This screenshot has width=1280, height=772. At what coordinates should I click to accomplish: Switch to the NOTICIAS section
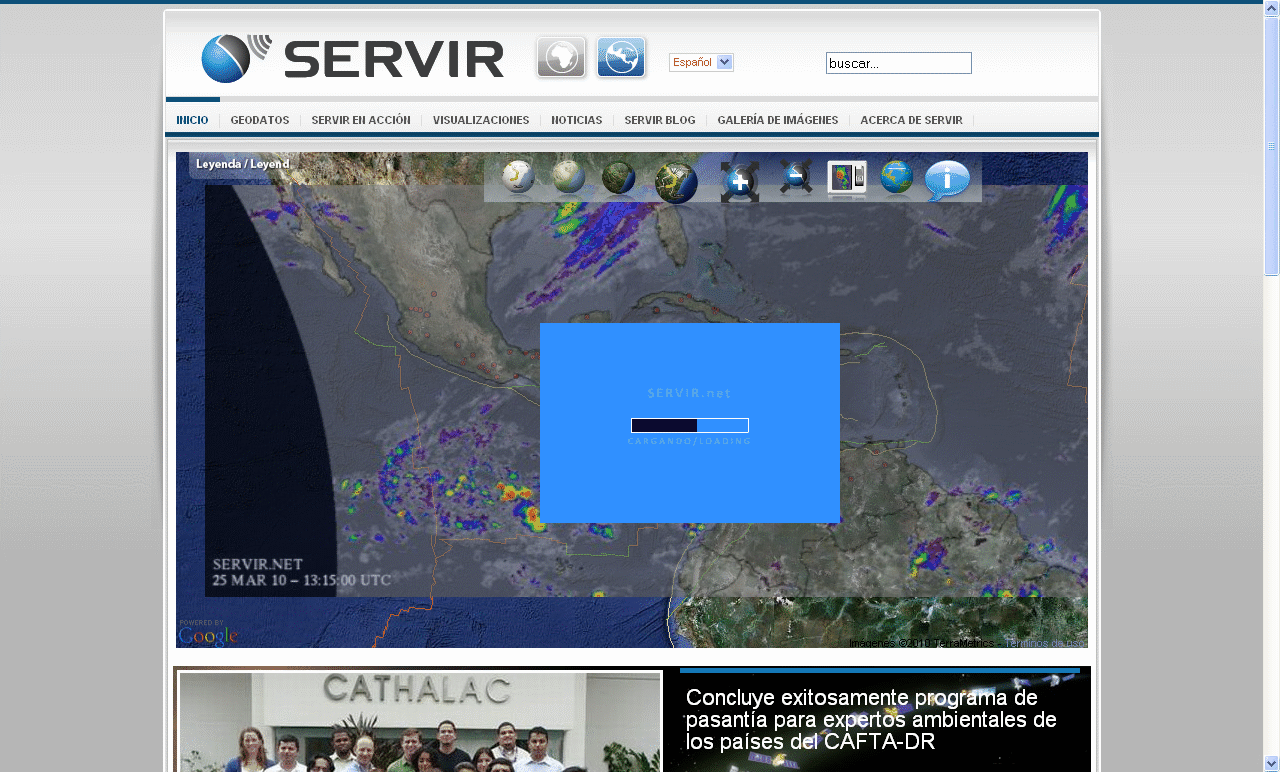[577, 119]
